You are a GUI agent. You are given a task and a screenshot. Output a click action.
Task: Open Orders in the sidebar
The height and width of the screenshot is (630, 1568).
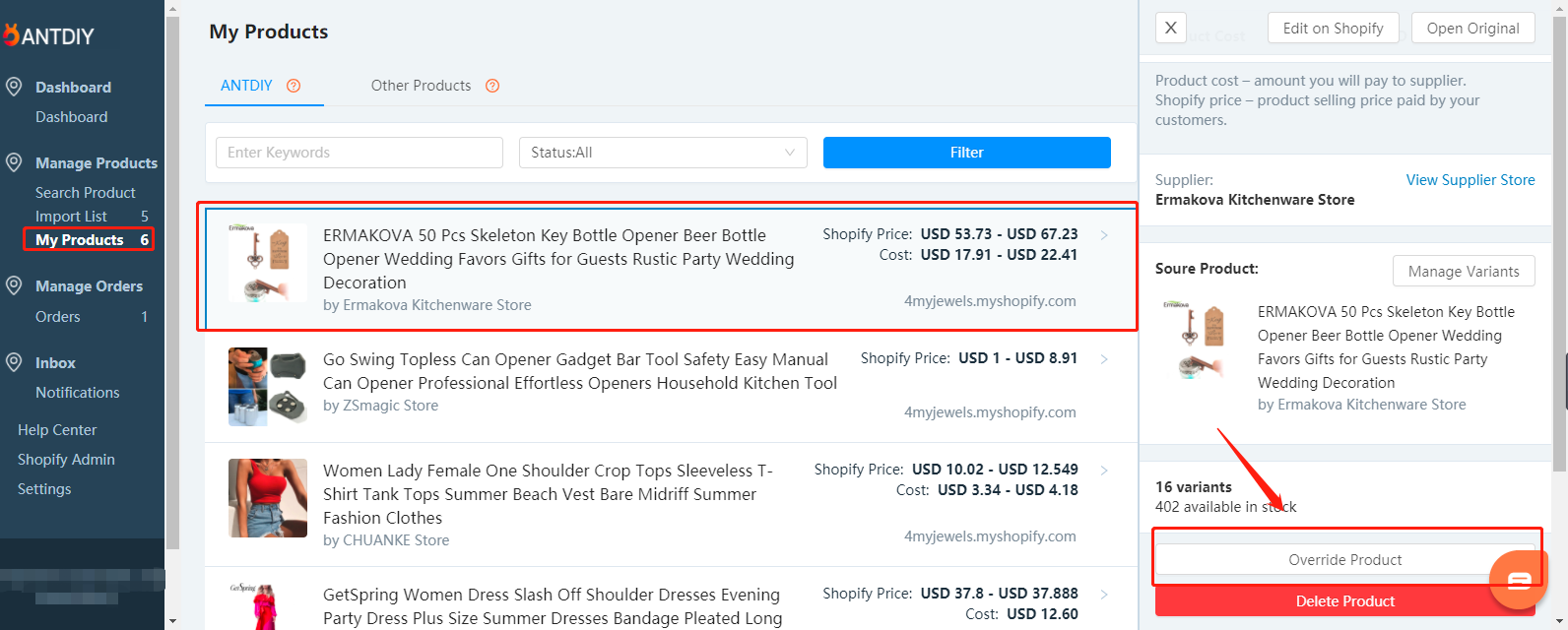[58, 317]
